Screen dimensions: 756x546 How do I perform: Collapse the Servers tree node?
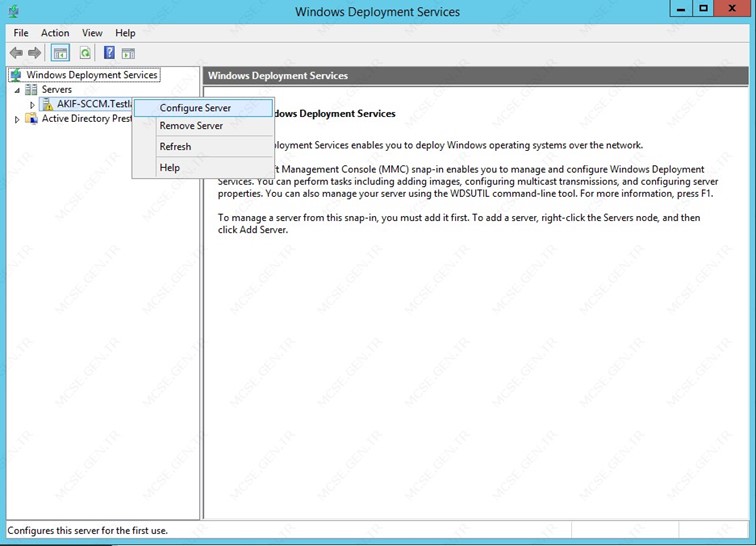tap(17, 90)
